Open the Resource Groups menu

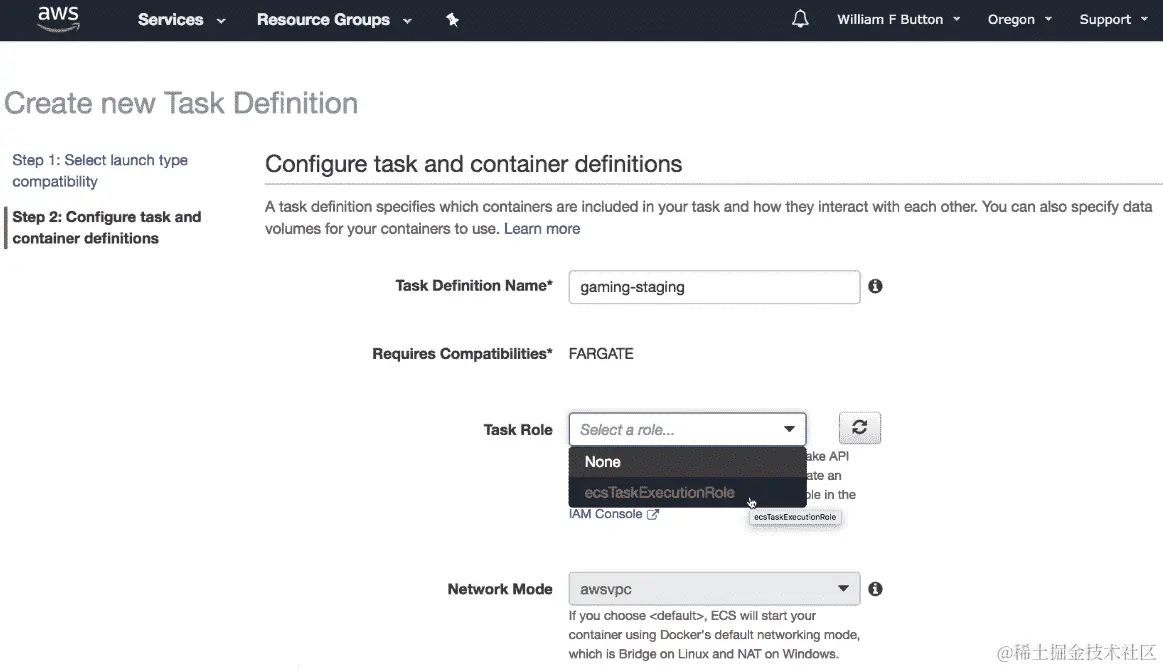coord(334,20)
